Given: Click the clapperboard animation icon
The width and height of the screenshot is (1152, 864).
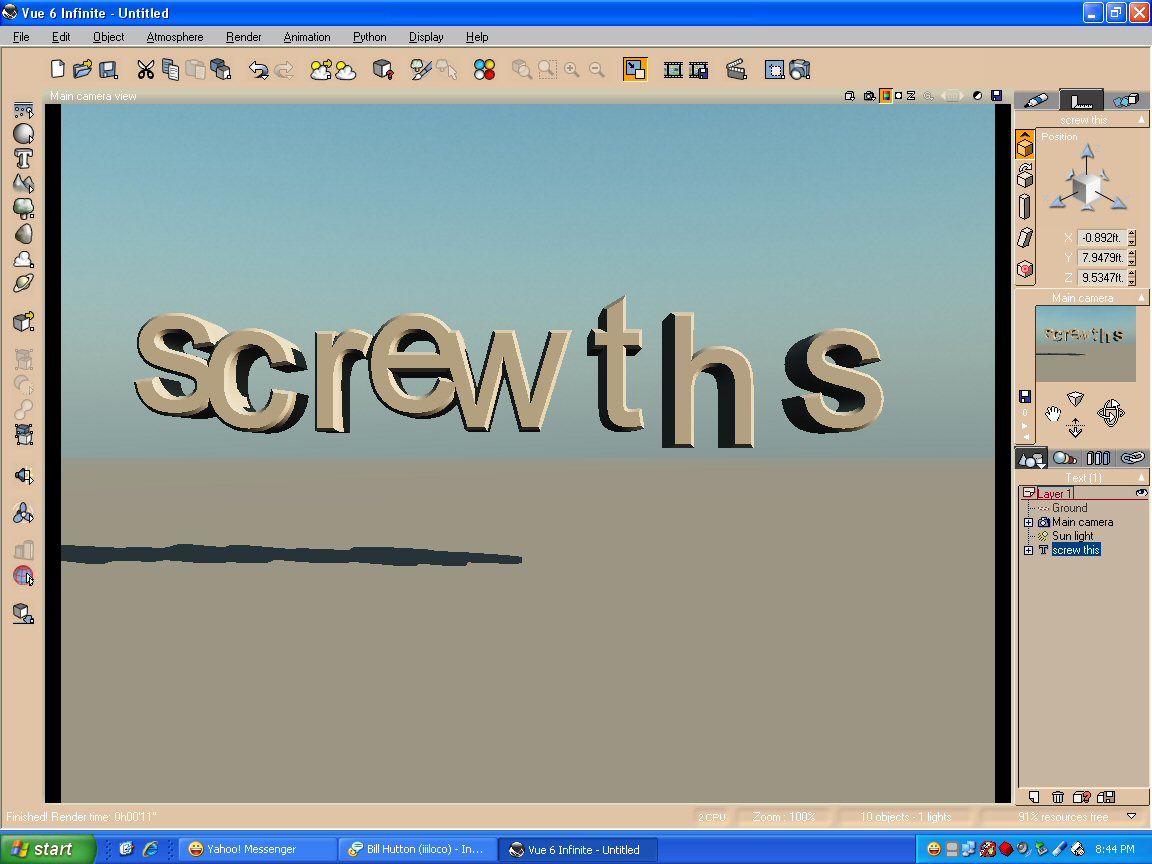Looking at the screenshot, I should tap(736, 69).
